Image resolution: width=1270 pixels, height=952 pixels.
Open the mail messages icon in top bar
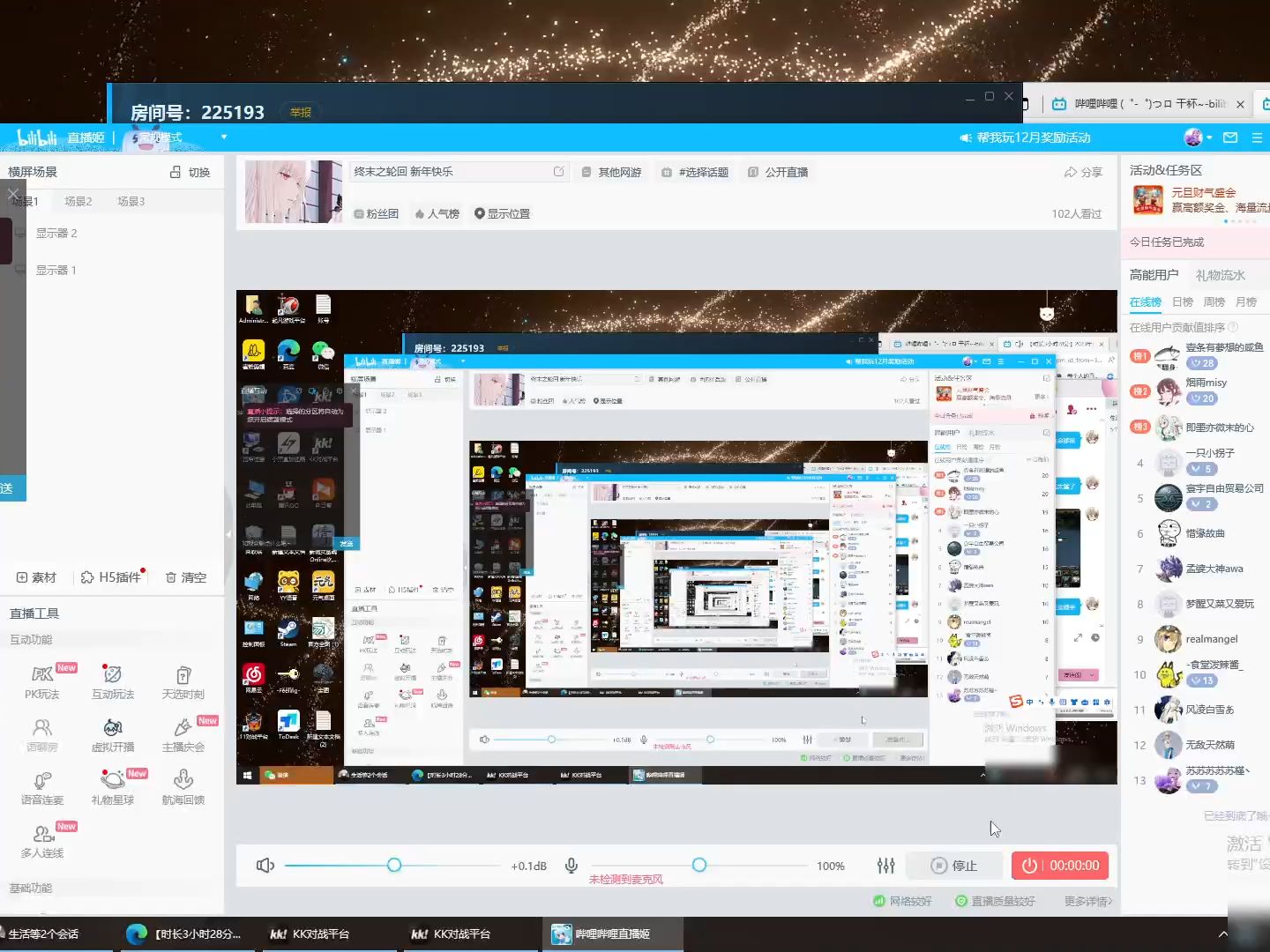click(1230, 138)
